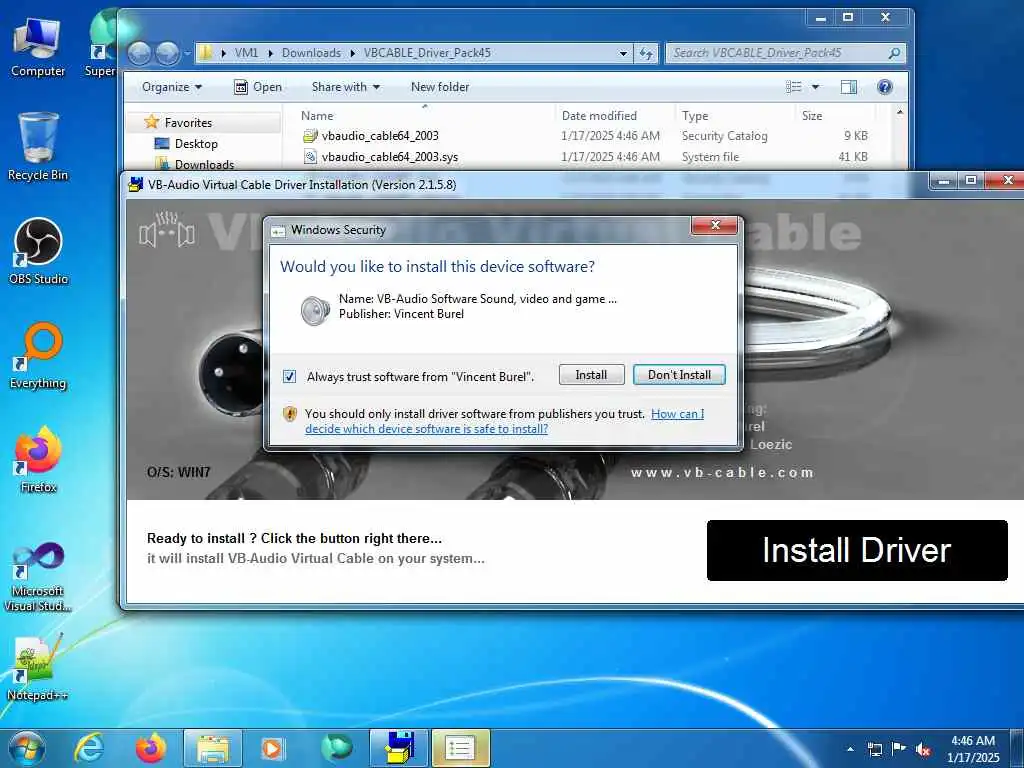Click VM1 in the address breadcrumb

click(246, 53)
